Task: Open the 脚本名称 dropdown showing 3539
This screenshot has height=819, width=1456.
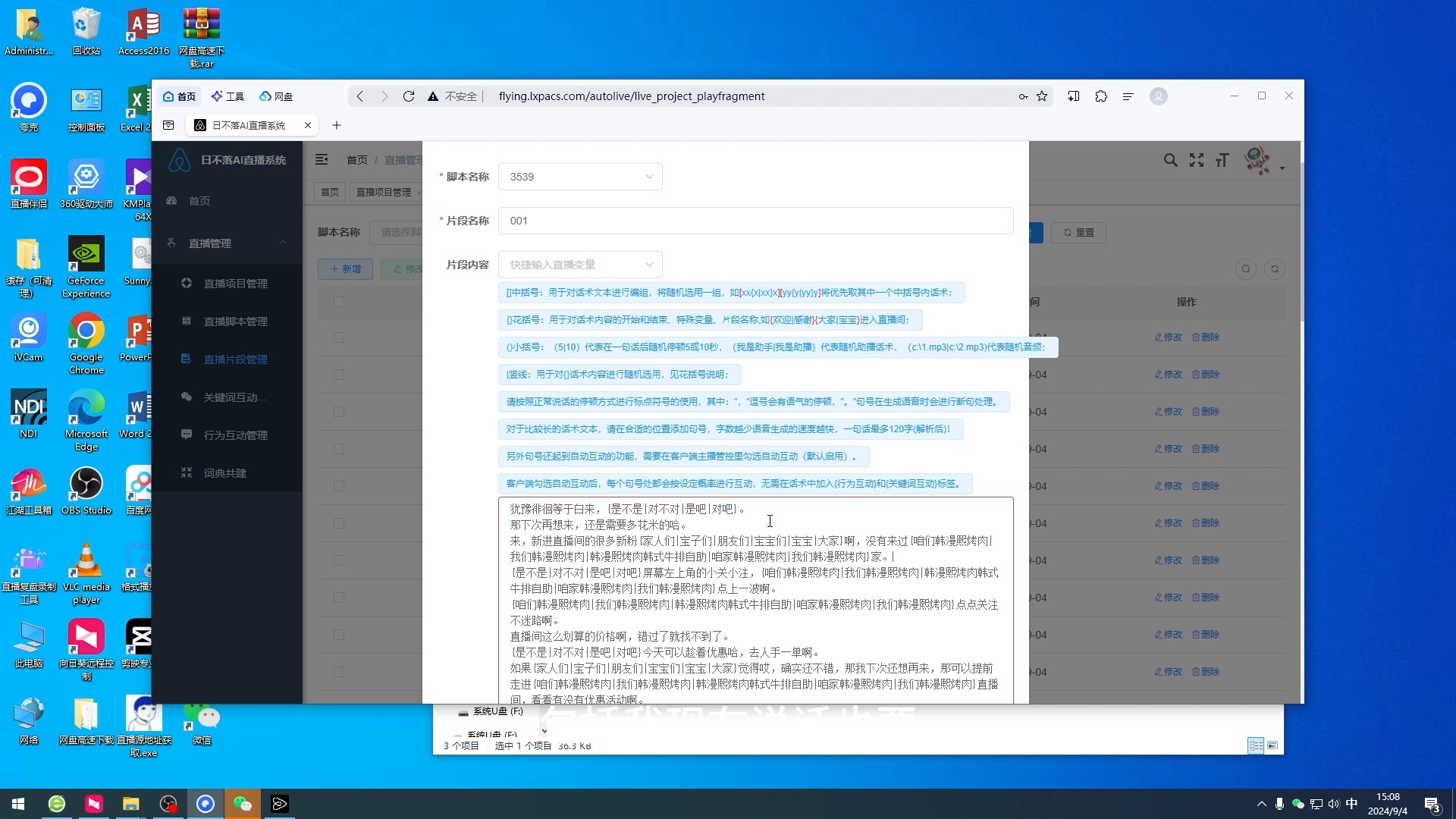Action: coord(580,176)
